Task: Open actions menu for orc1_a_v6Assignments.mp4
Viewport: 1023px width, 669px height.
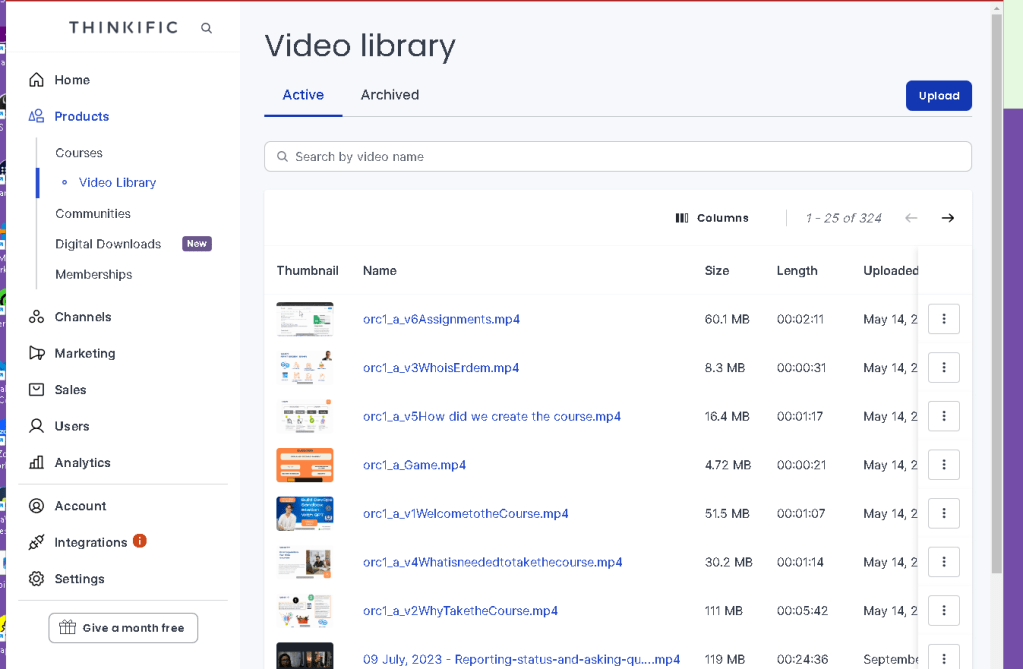Action: click(943, 319)
